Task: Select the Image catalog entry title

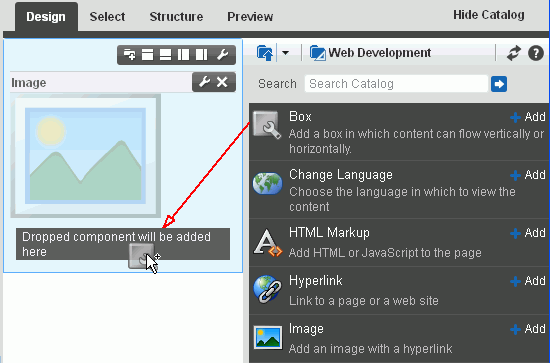Action: pos(306,329)
